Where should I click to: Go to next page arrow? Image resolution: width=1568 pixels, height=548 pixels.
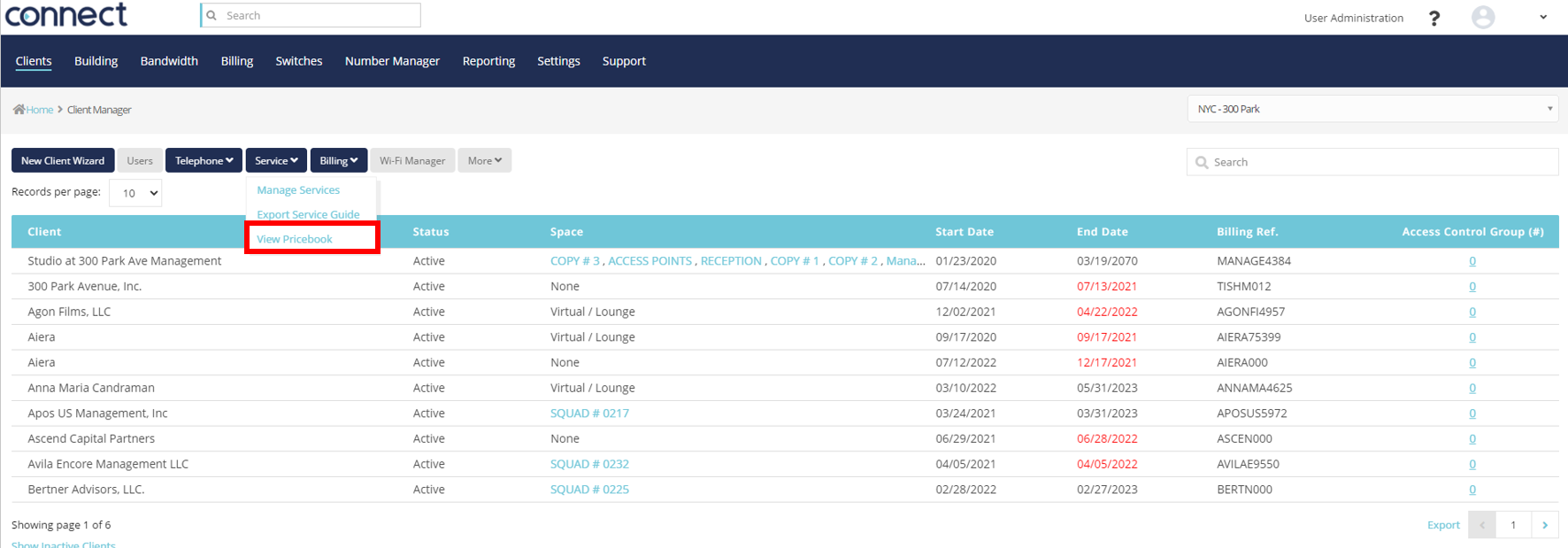click(1545, 525)
